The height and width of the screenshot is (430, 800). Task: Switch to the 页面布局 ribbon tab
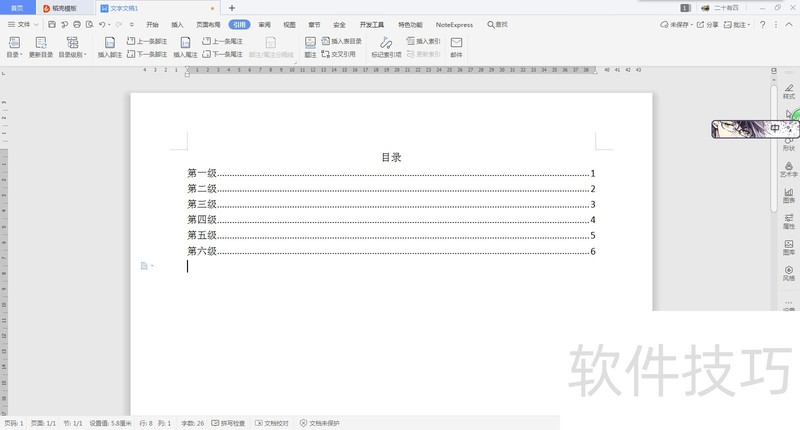(208, 24)
